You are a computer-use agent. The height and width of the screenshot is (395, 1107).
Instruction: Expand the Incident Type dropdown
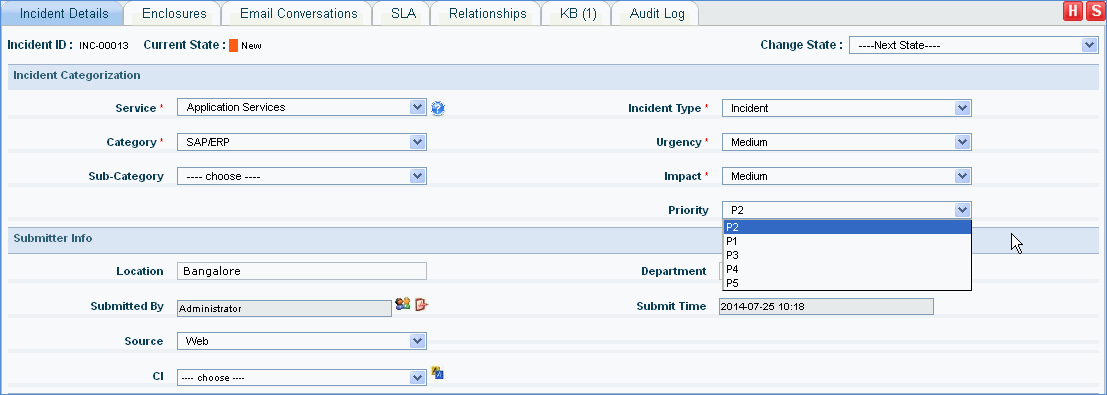click(x=846, y=108)
